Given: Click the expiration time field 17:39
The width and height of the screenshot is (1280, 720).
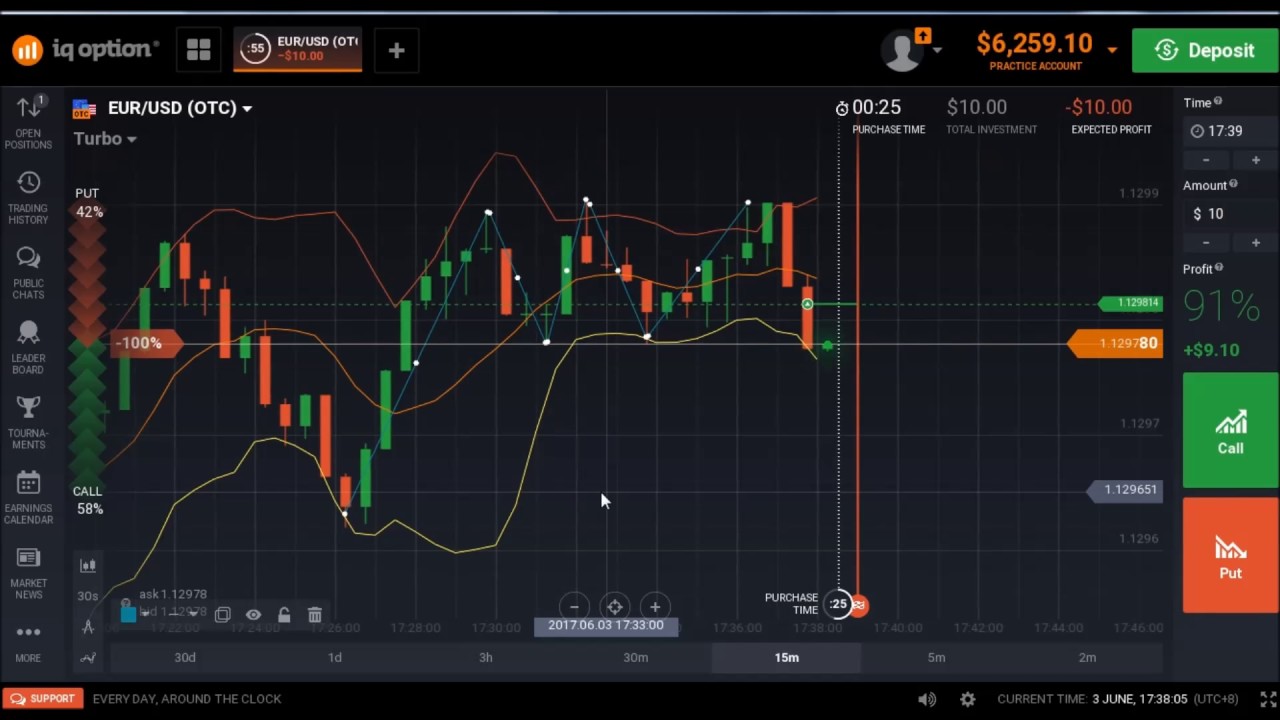Looking at the screenshot, I should coord(1230,131).
